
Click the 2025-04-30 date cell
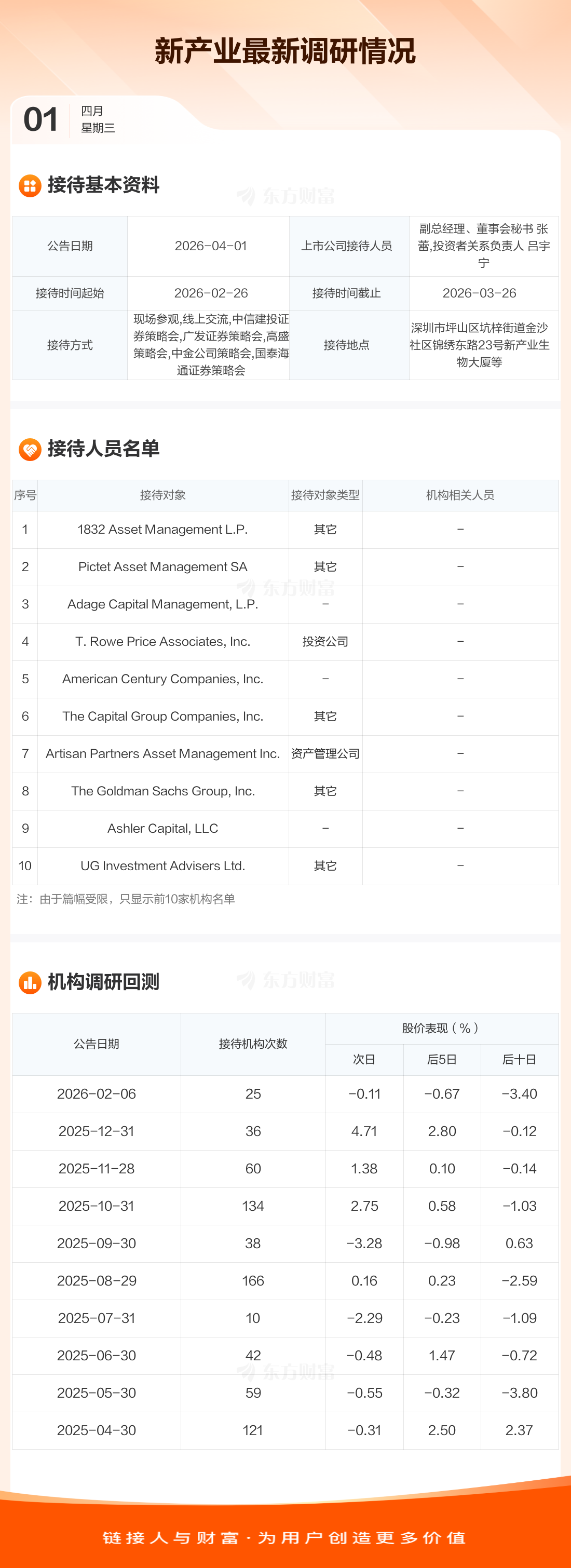click(96, 1430)
